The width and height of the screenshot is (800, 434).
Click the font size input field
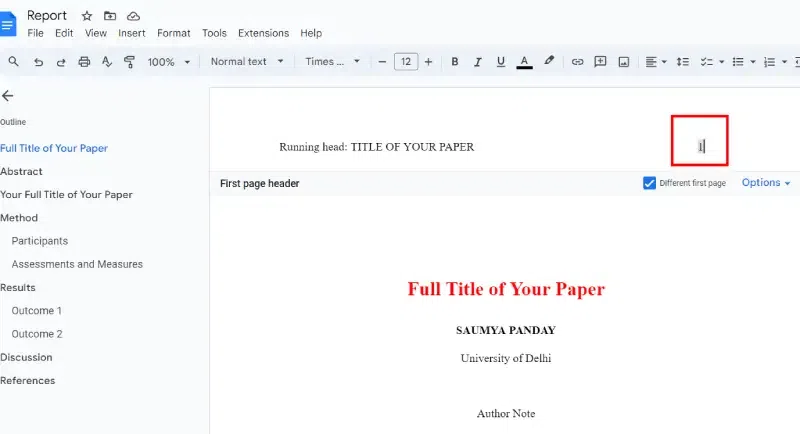pyautogui.click(x=406, y=62)
